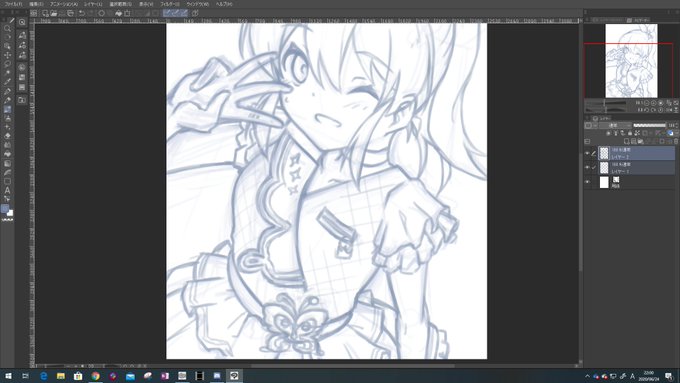
Task: Hide レイヤー 2 using its eye icon
Action: coord(587,153)
